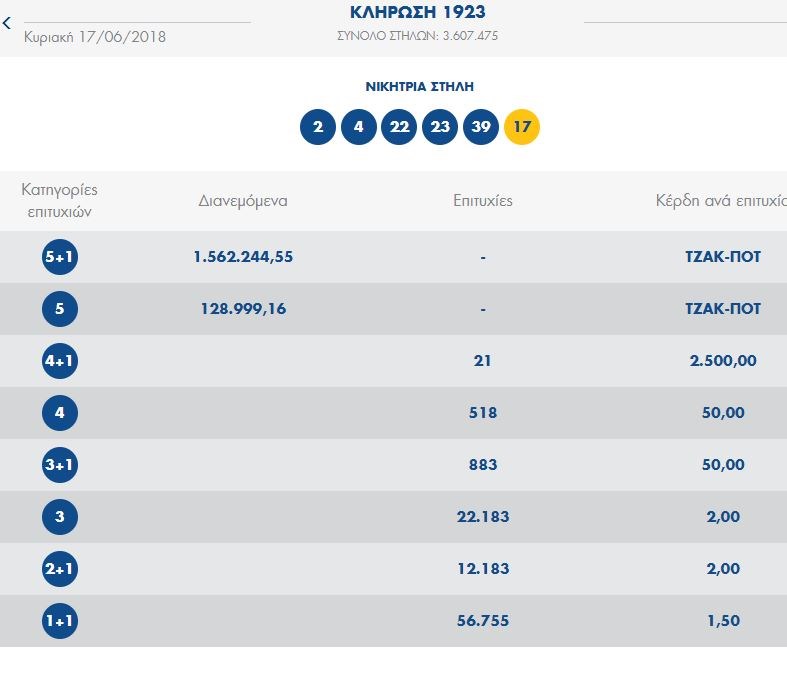
Task: Click the 1.562.244,55 jackpot amount
Action: coord(243,257)
